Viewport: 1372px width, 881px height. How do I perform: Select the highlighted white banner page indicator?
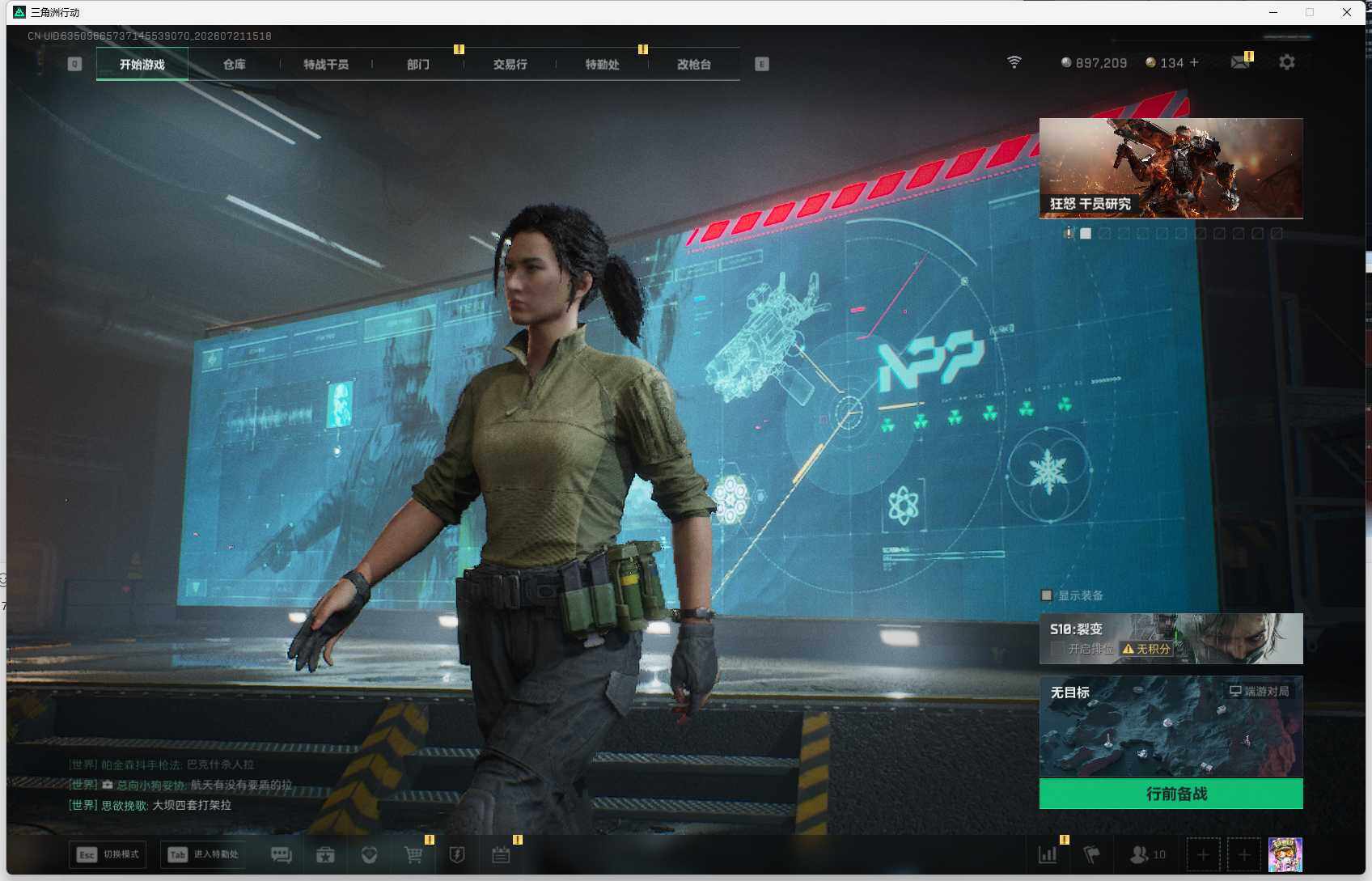[x=1086, y=233]
